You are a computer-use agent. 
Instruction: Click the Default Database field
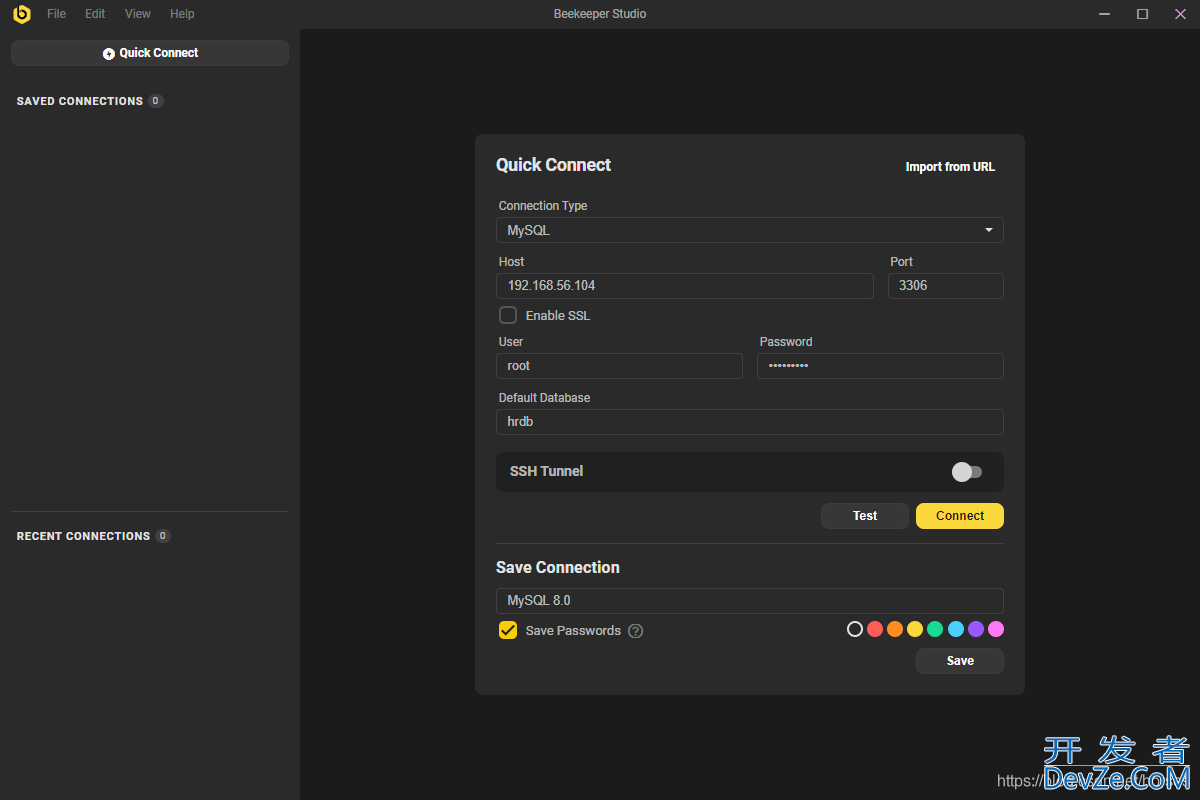coord(750,422)
